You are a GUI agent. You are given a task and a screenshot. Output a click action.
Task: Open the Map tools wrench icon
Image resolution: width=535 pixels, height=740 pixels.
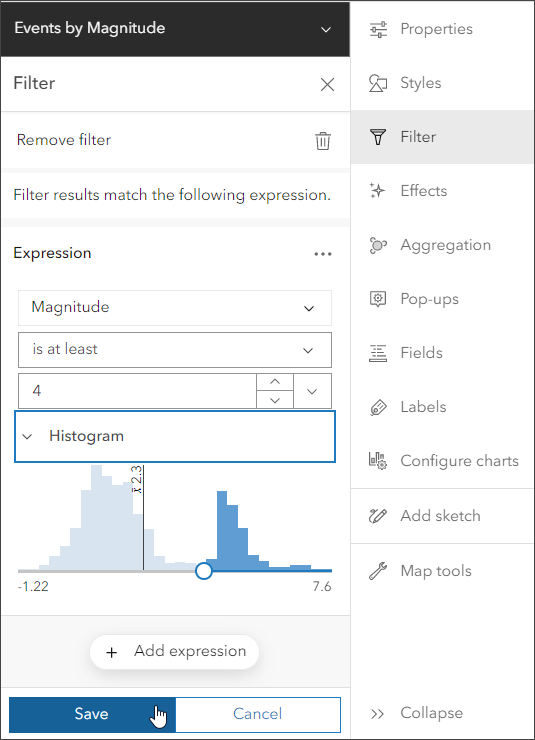tap(377, 571)
